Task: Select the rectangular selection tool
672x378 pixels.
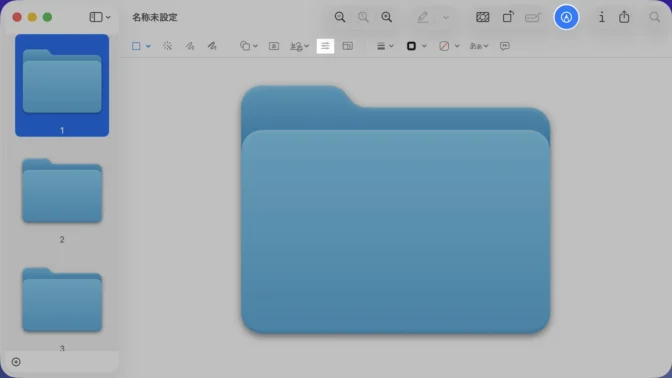Action: point(136,46)
